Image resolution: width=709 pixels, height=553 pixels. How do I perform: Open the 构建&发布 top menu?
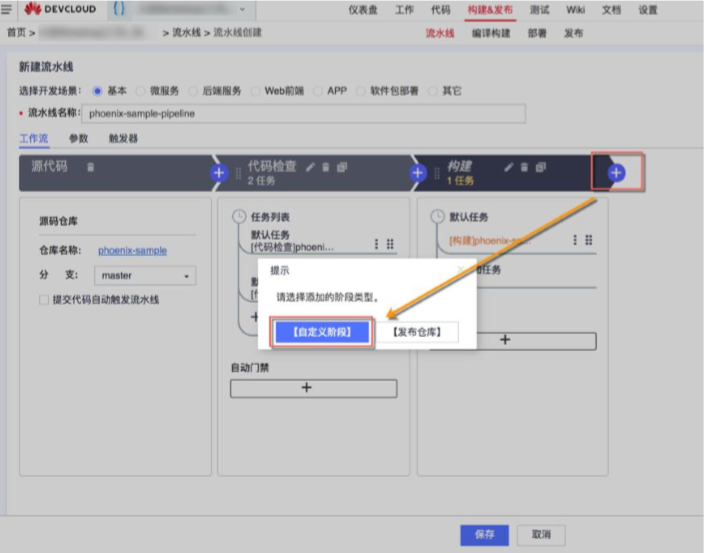pyautogui.click(x=490, y=10)
